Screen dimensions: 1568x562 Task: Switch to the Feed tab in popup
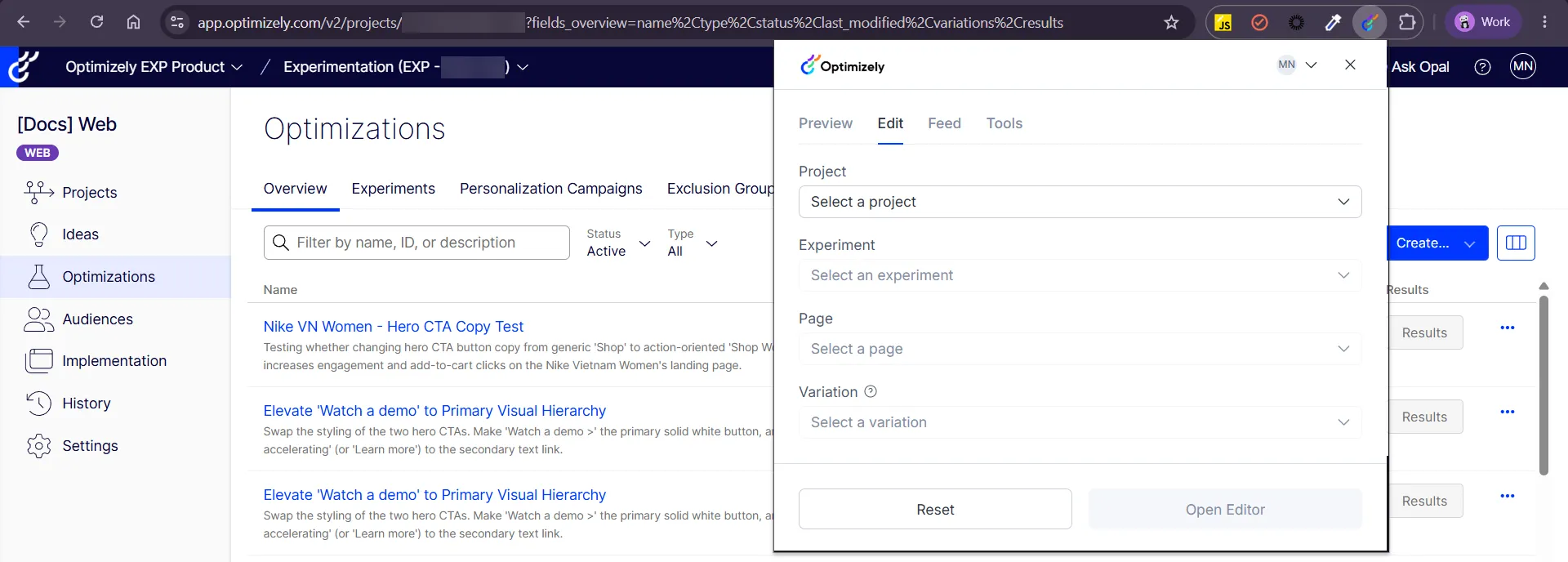[x=944, y=123]
